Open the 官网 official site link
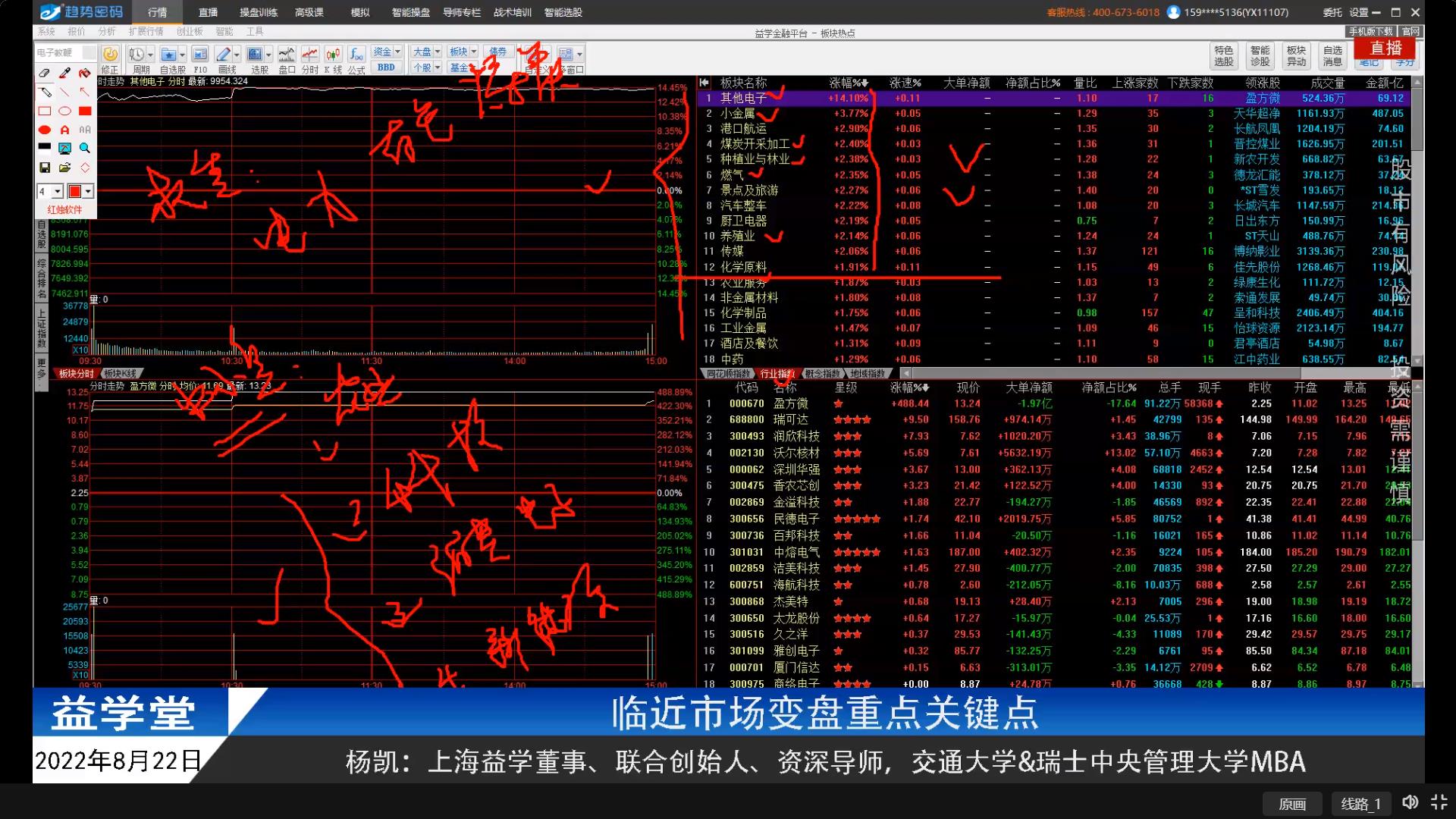Viewport: 1456px width, 819px height. (x=1410, y=31)
